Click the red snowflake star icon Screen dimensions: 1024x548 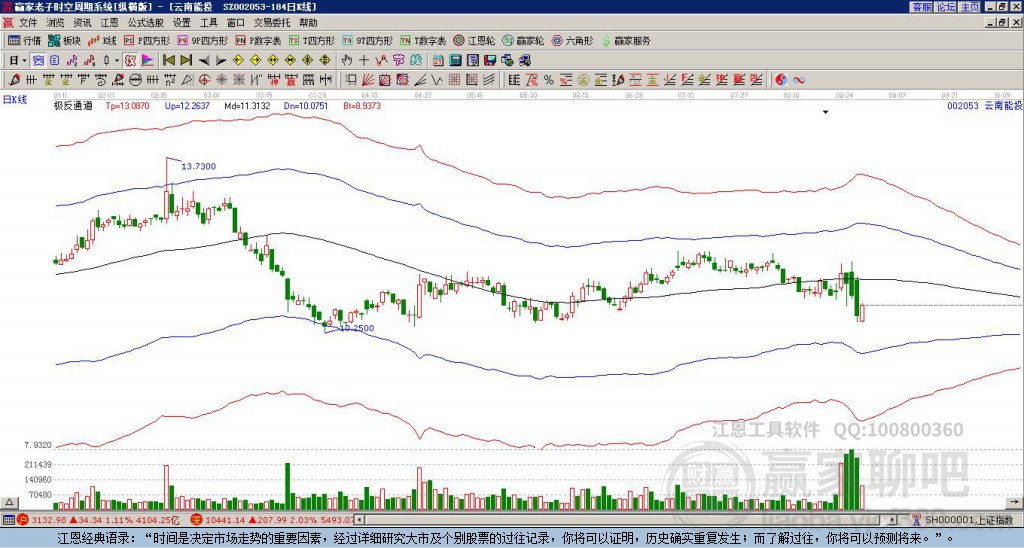tap(221, 80)
